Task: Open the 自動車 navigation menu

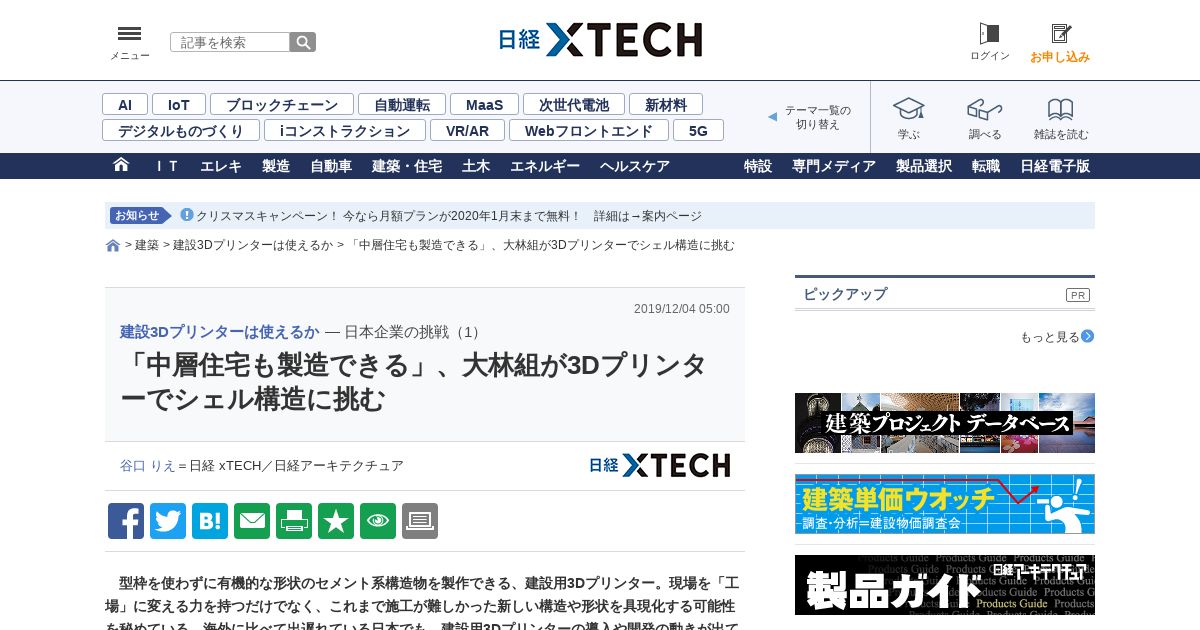Action: pyautogui.click(x=331, y=166)
